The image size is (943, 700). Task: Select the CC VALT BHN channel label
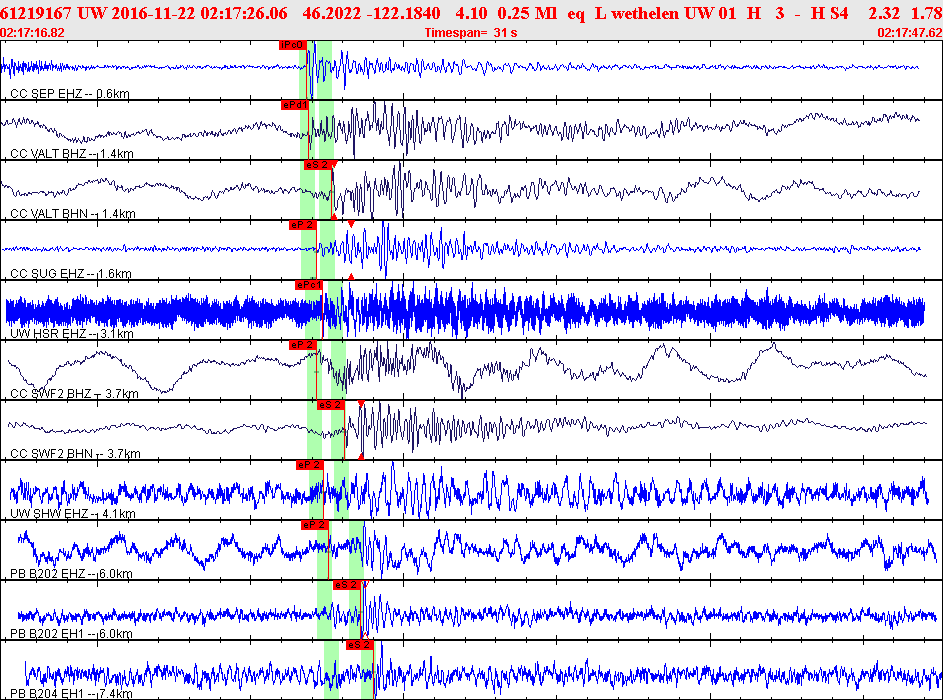pyautogui.click(x=73, y=214)
